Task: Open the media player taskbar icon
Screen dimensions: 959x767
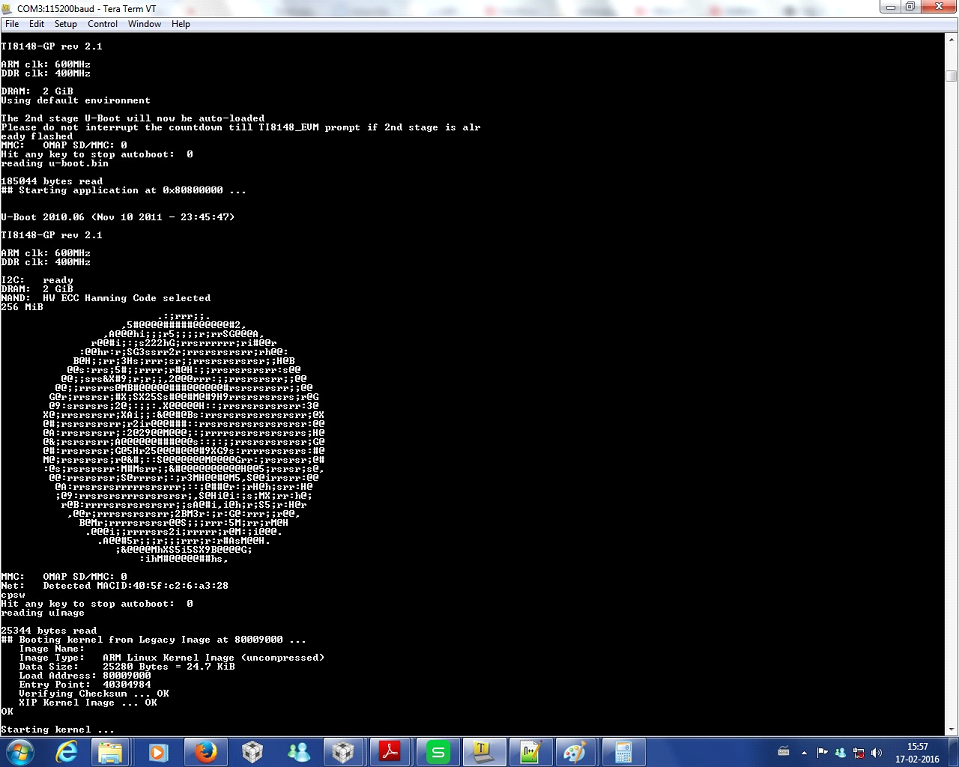Action: point(158,752)
